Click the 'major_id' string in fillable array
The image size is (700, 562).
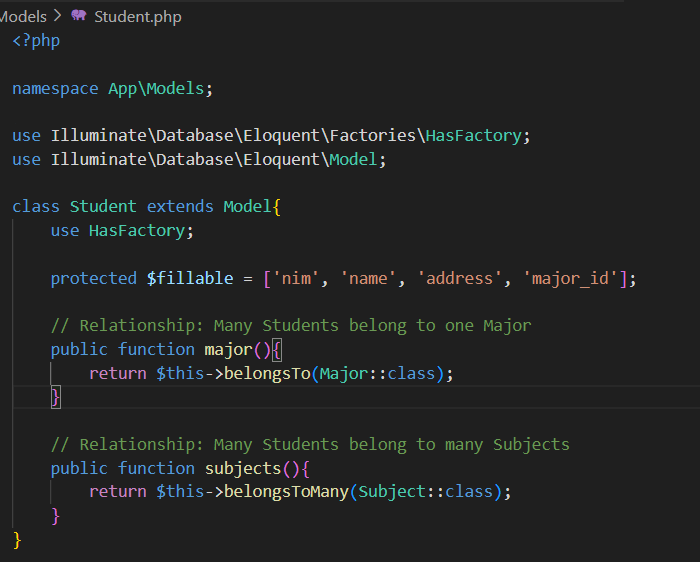pyautogui.click(x=567, y=278)
